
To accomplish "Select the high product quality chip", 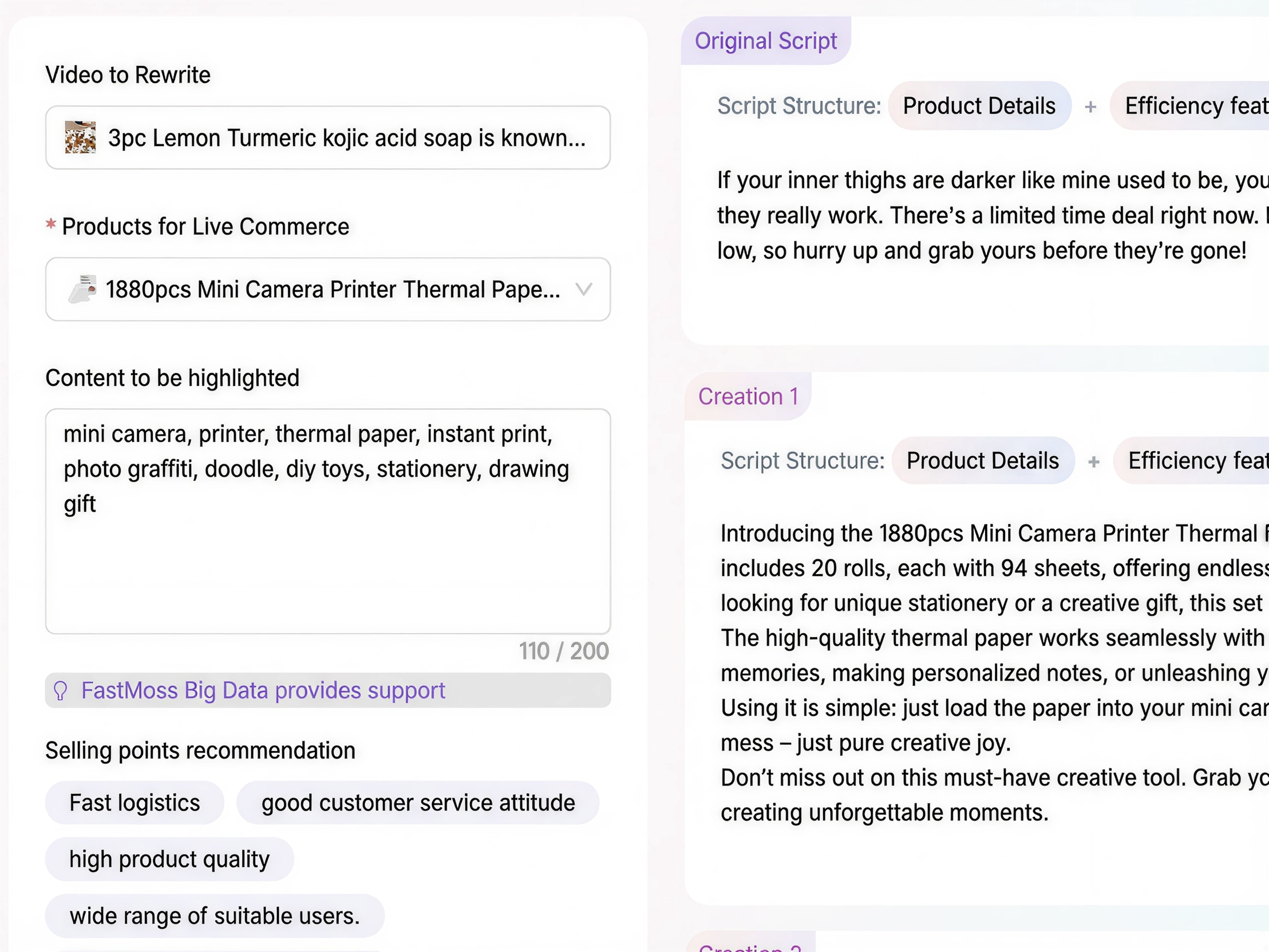I will pos(169,859).
